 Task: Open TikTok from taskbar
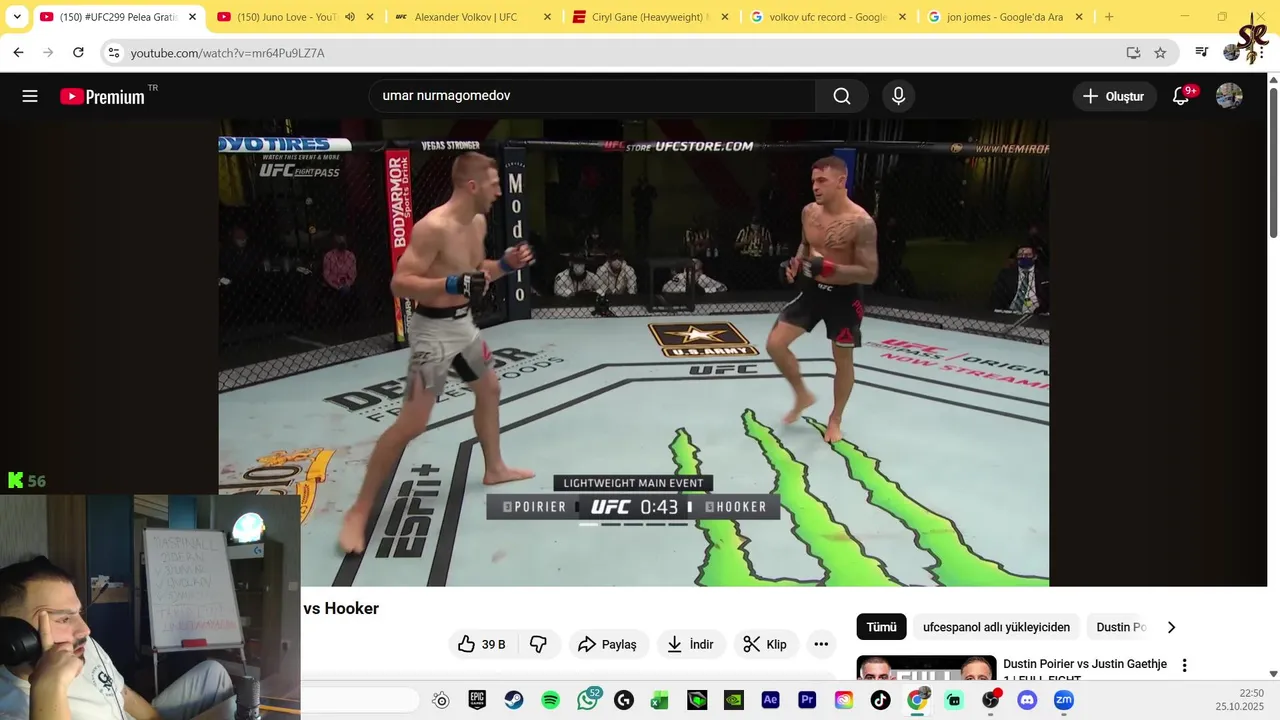tap(880, 700)
